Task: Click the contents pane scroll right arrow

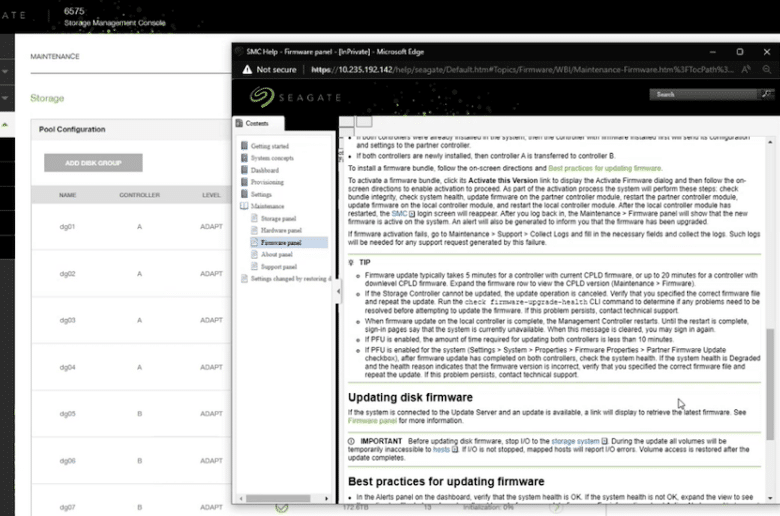Action: pyautogui.click(x=326, y=498)
